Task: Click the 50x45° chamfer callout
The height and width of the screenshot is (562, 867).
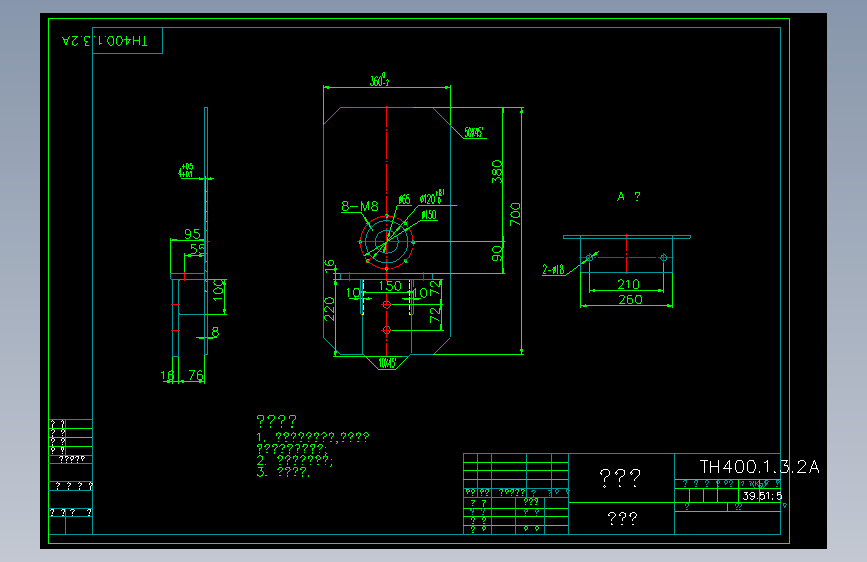Action: click(473, 132)
